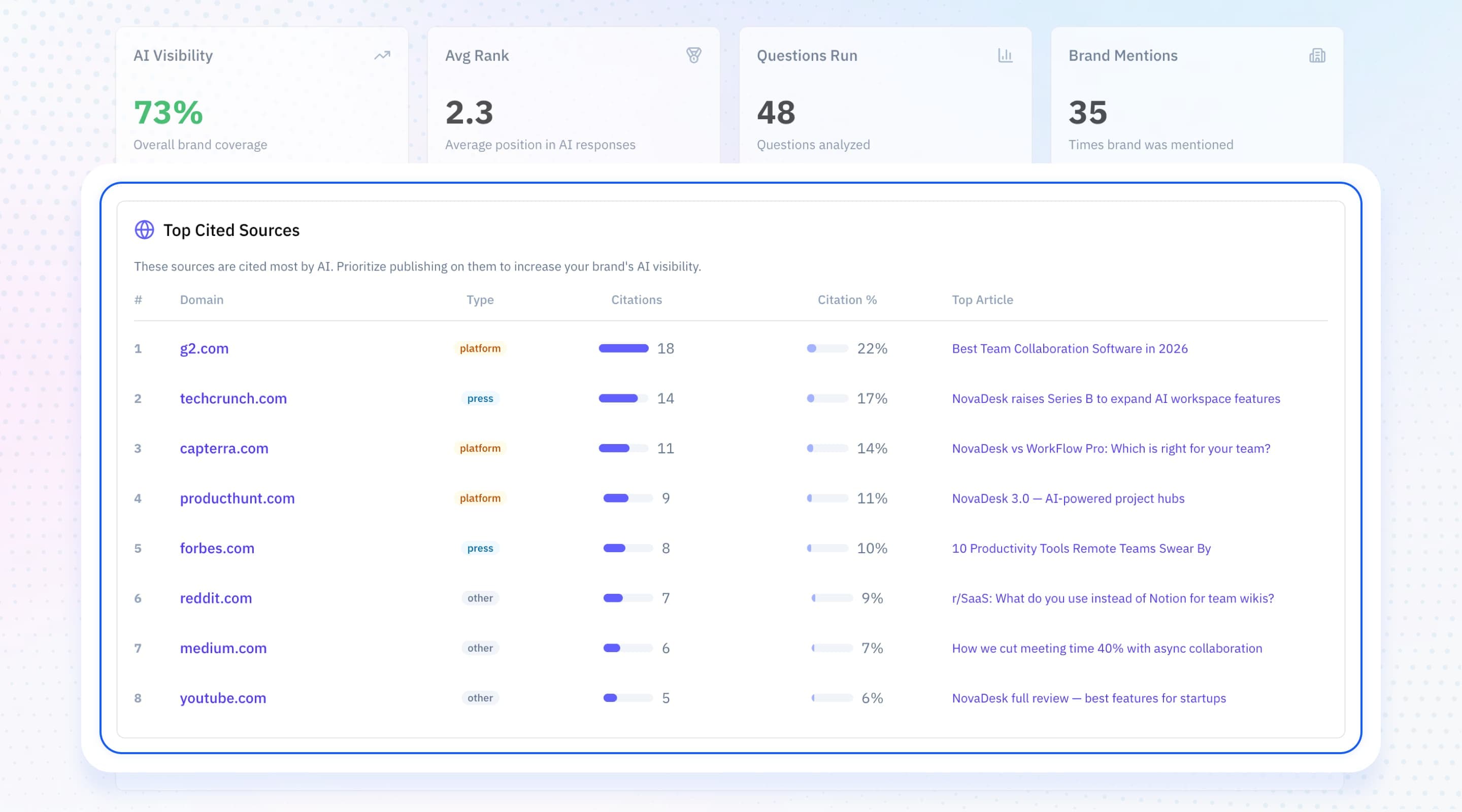This screenshot has height=812, width=1462.
Task: Click the AI Visibility trend arrow icon
Action: coord(382,55)
